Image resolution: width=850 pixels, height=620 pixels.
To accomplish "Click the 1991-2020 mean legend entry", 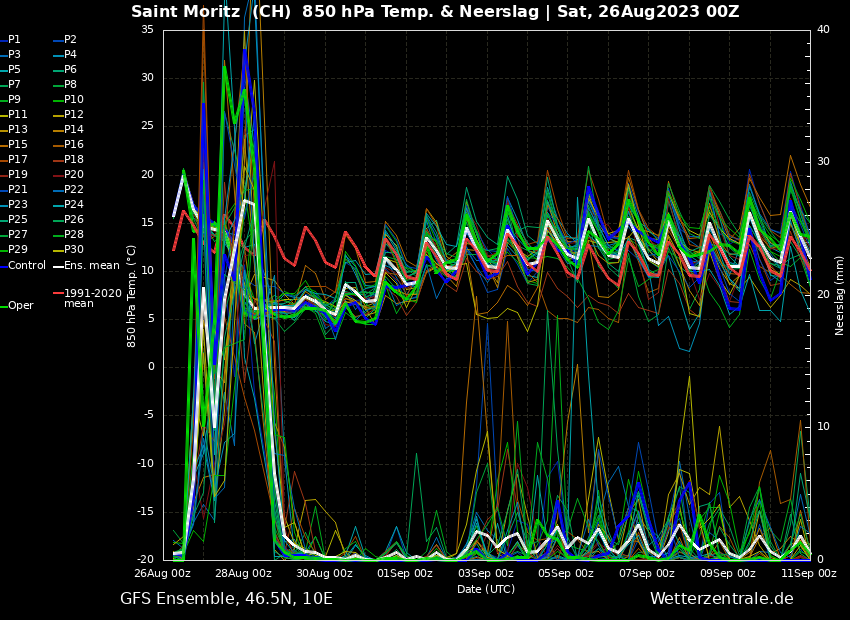I will click(x=92, y=298).
